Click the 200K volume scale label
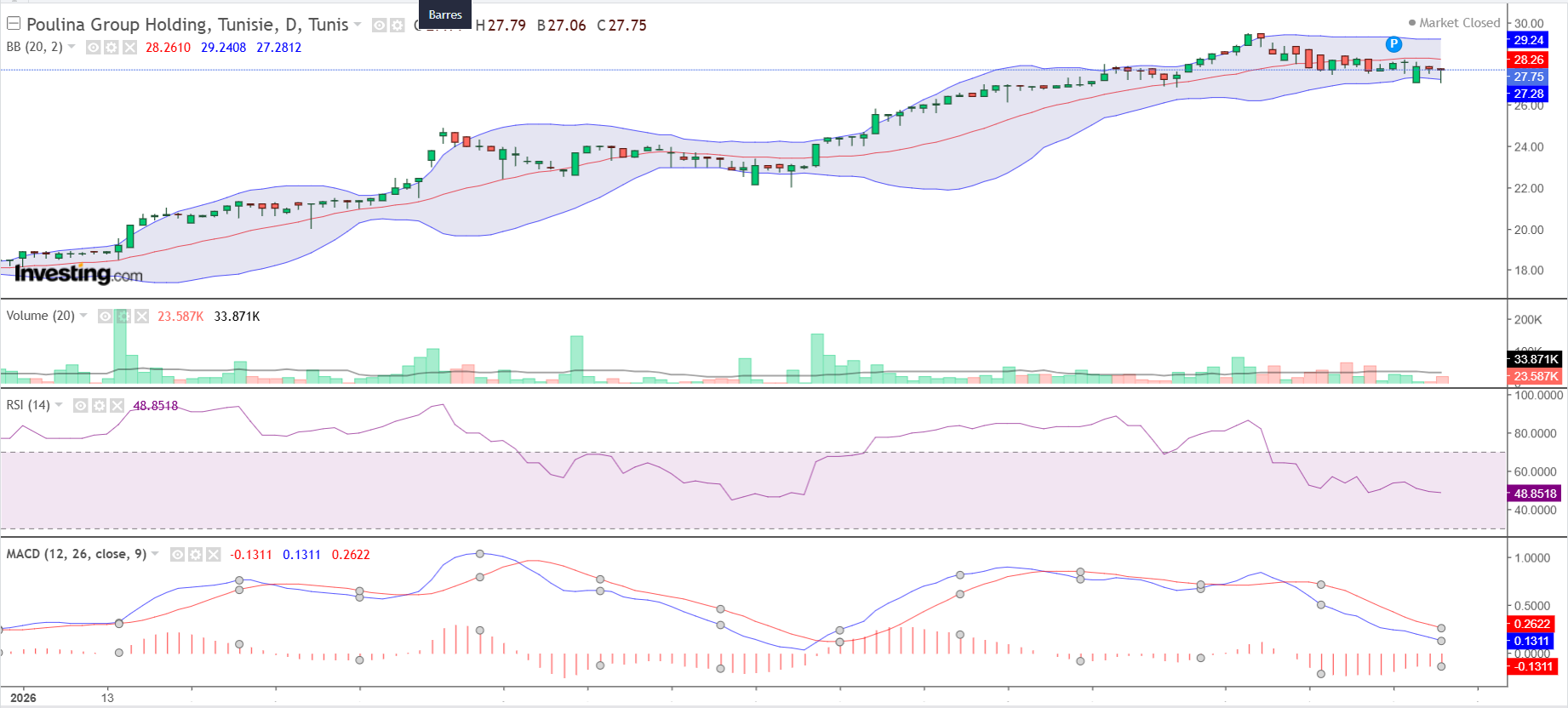 [1528, 320]
